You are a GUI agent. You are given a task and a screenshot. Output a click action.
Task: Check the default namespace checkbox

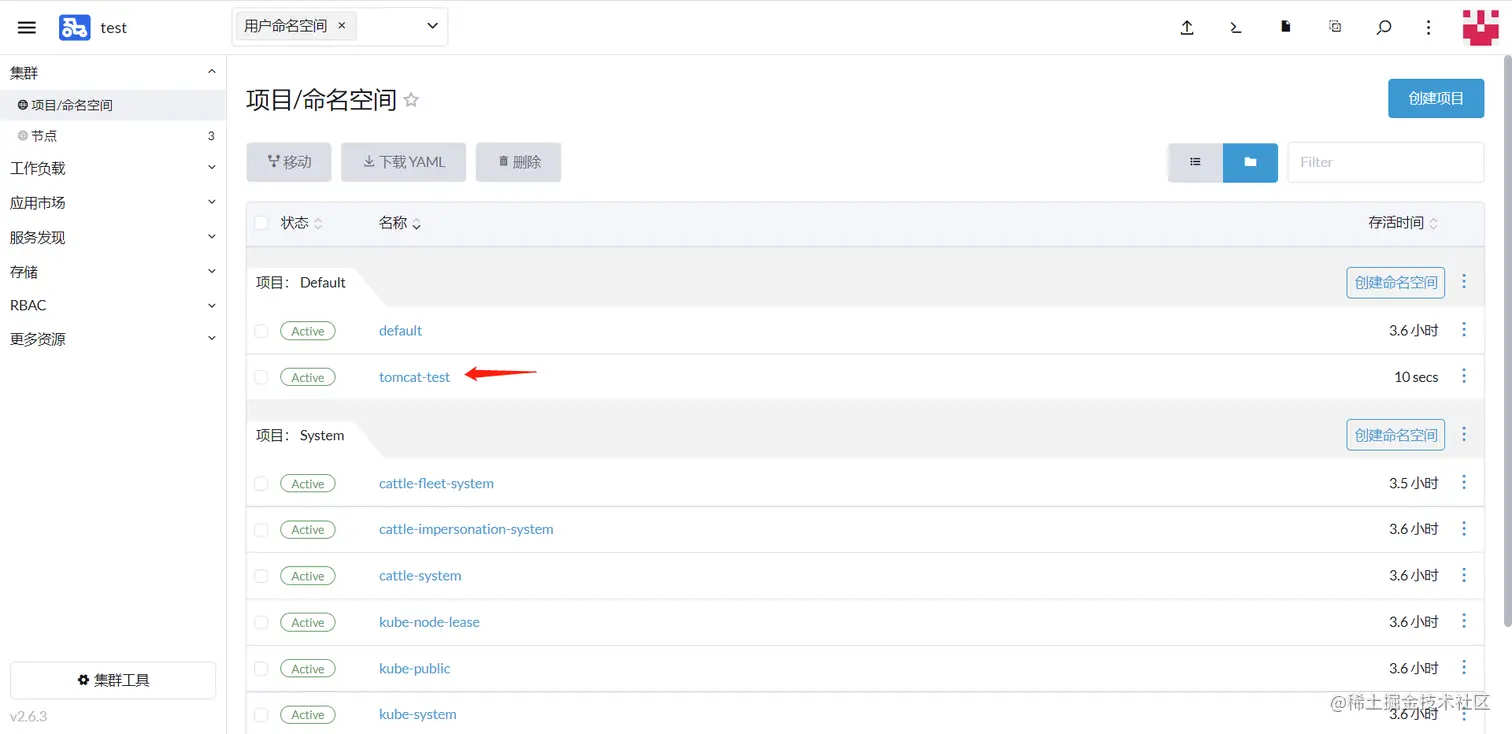point(261,331)
